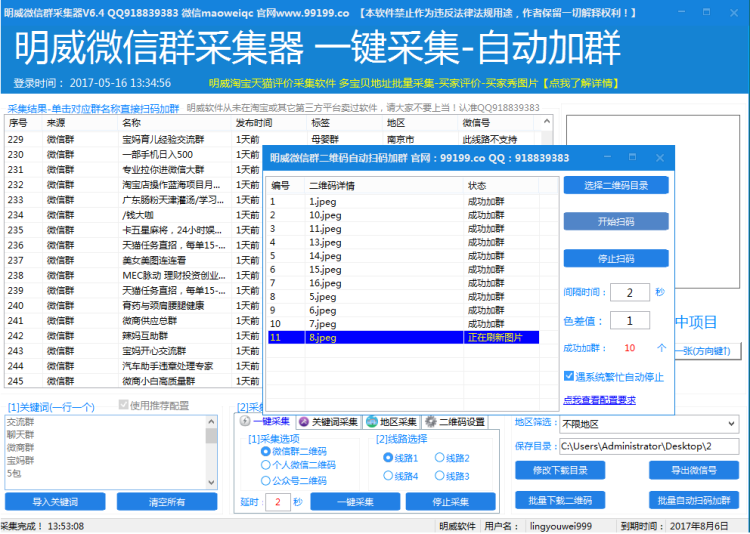
Task: Open the 点我查看配置要求 link
Action: click(x=599, y=400)
